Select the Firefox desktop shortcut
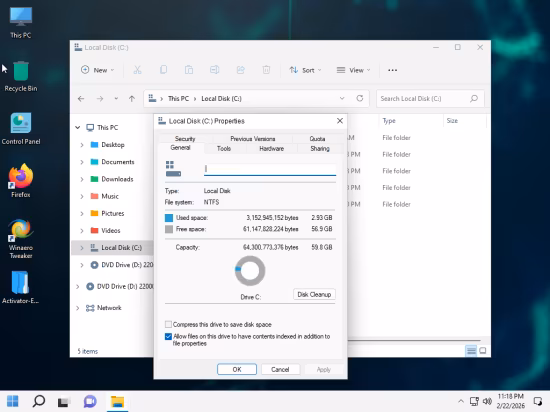 21,181
